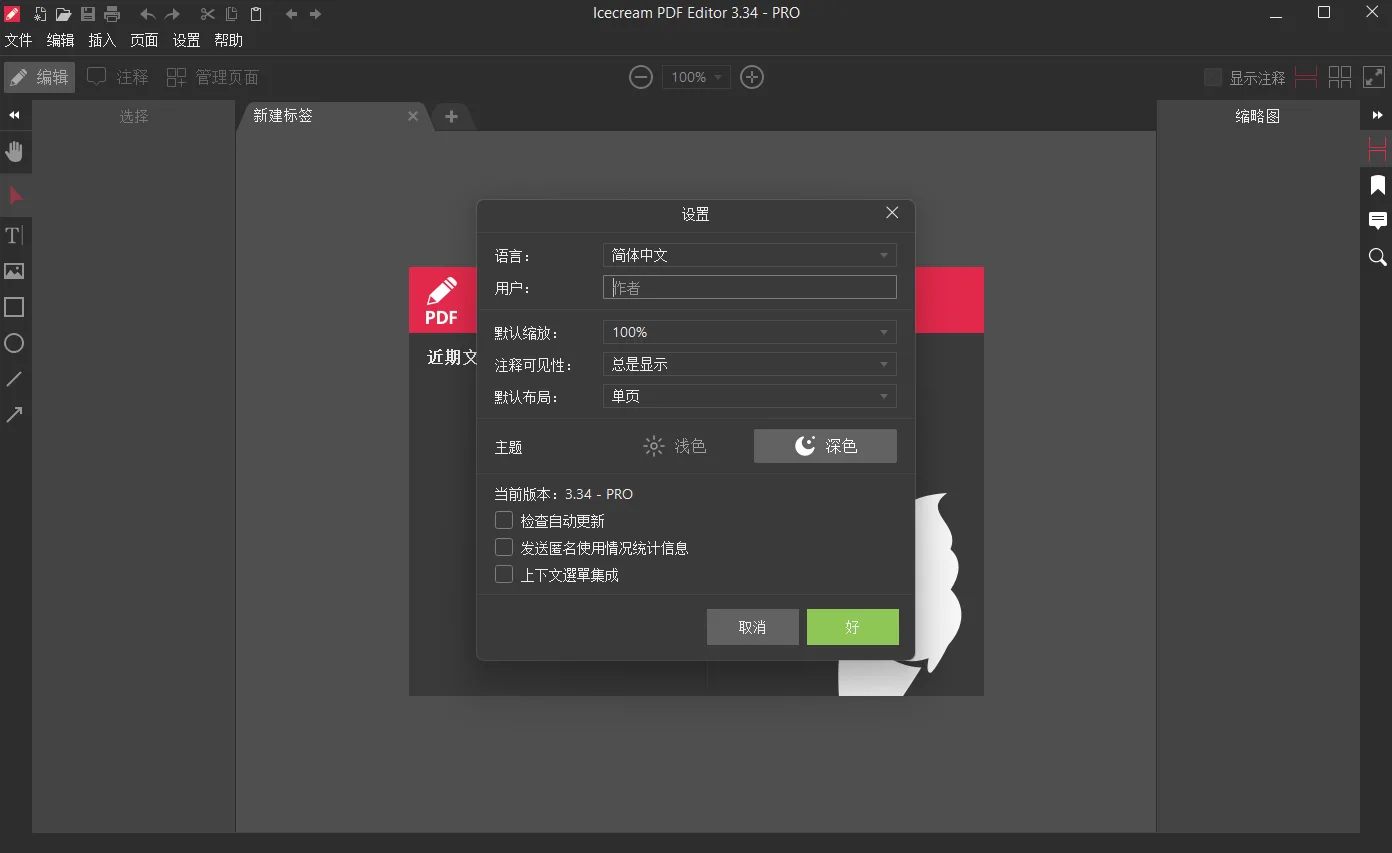
Task: Click the 好 confirm button
Action: pos(853,627)
